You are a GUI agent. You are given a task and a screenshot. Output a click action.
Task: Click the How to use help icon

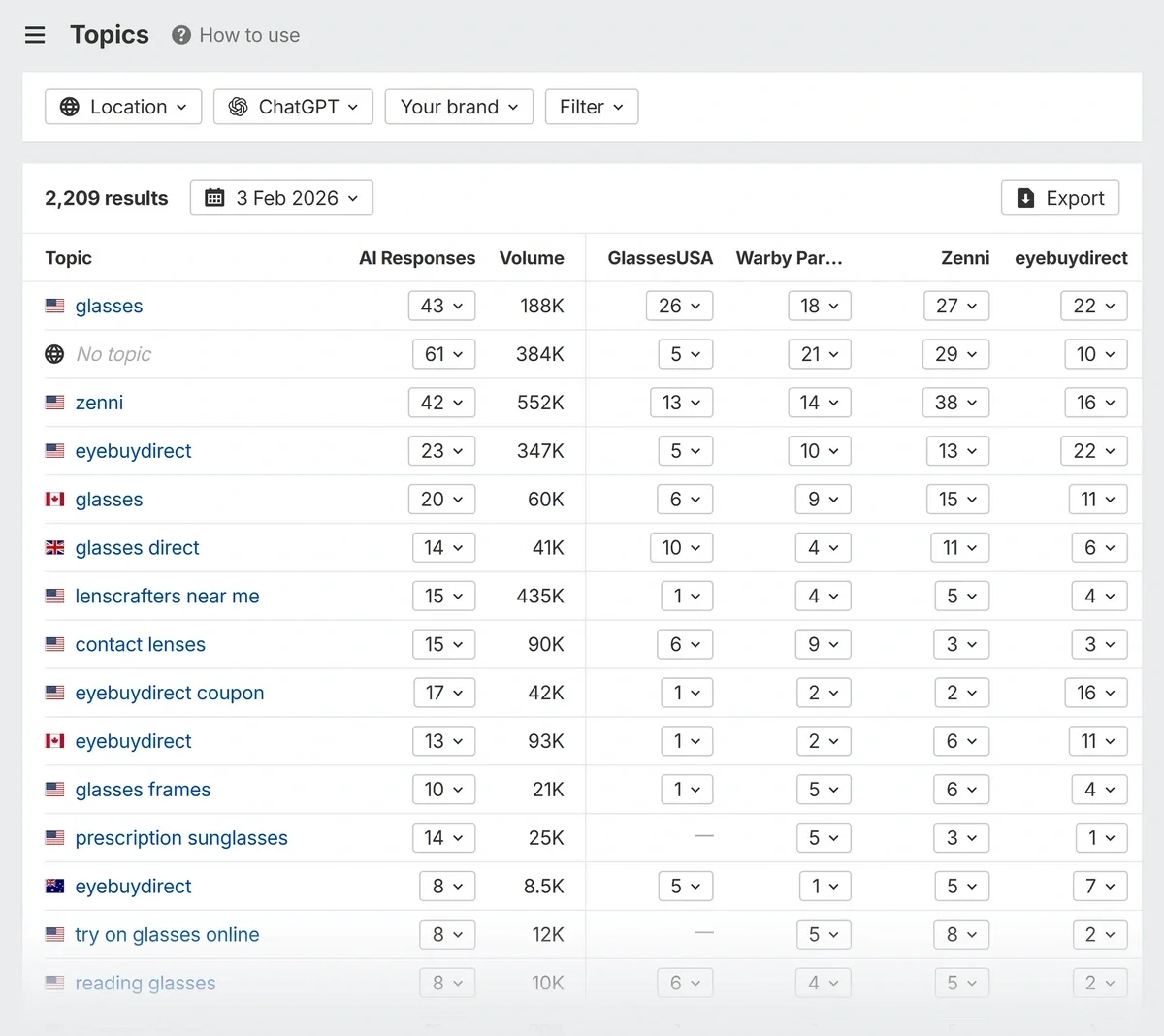pos(180,35)
